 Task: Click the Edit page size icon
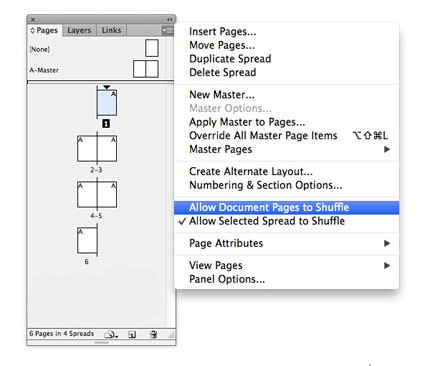click(x=111, y=334)
